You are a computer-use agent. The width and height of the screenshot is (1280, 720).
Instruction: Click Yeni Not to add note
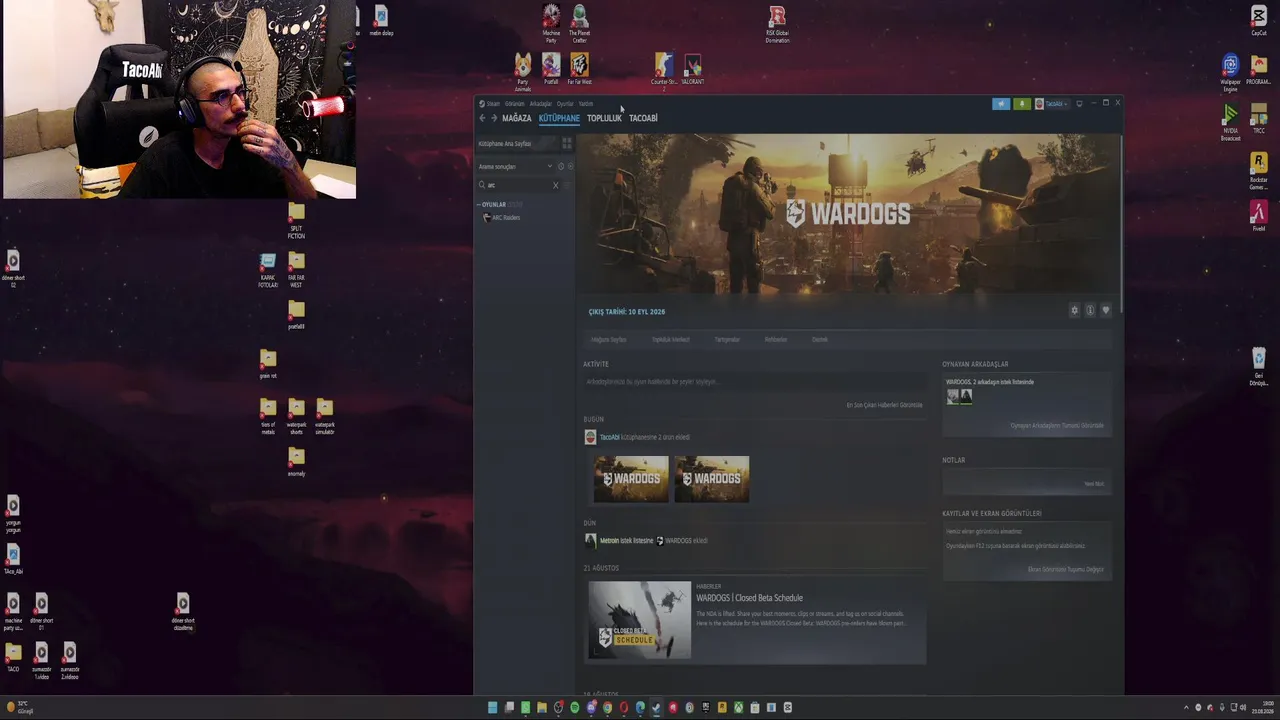click(x=1094, y=484)
